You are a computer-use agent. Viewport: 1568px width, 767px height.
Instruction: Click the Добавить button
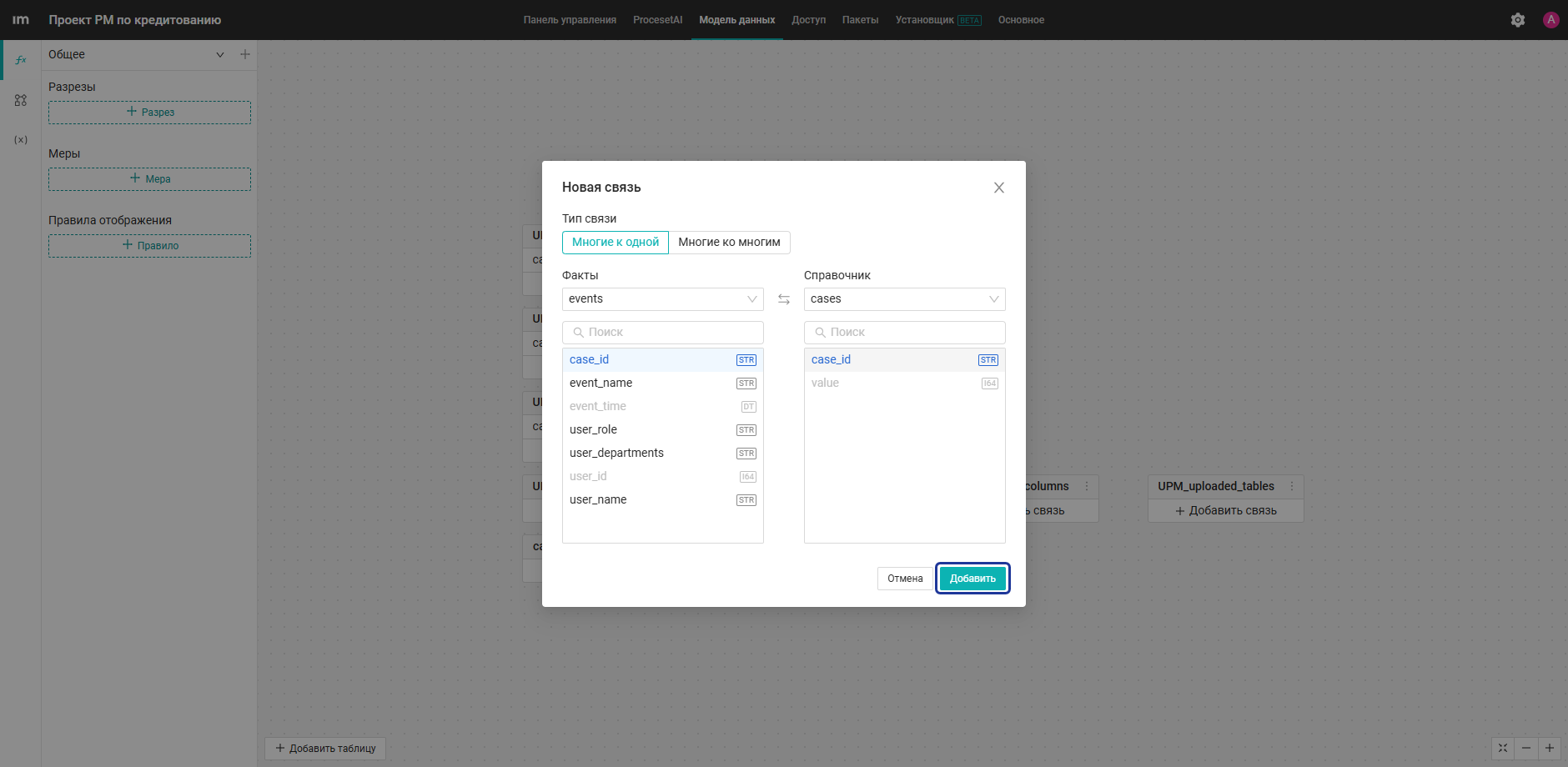click(x=972, y=579)
